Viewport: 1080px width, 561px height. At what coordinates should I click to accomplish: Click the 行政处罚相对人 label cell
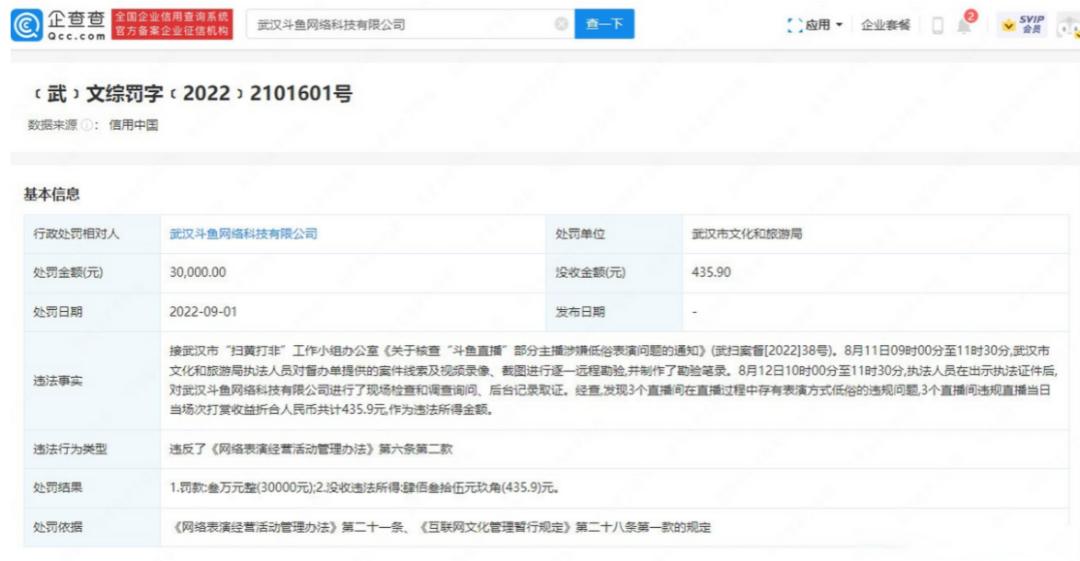point(92,234)
